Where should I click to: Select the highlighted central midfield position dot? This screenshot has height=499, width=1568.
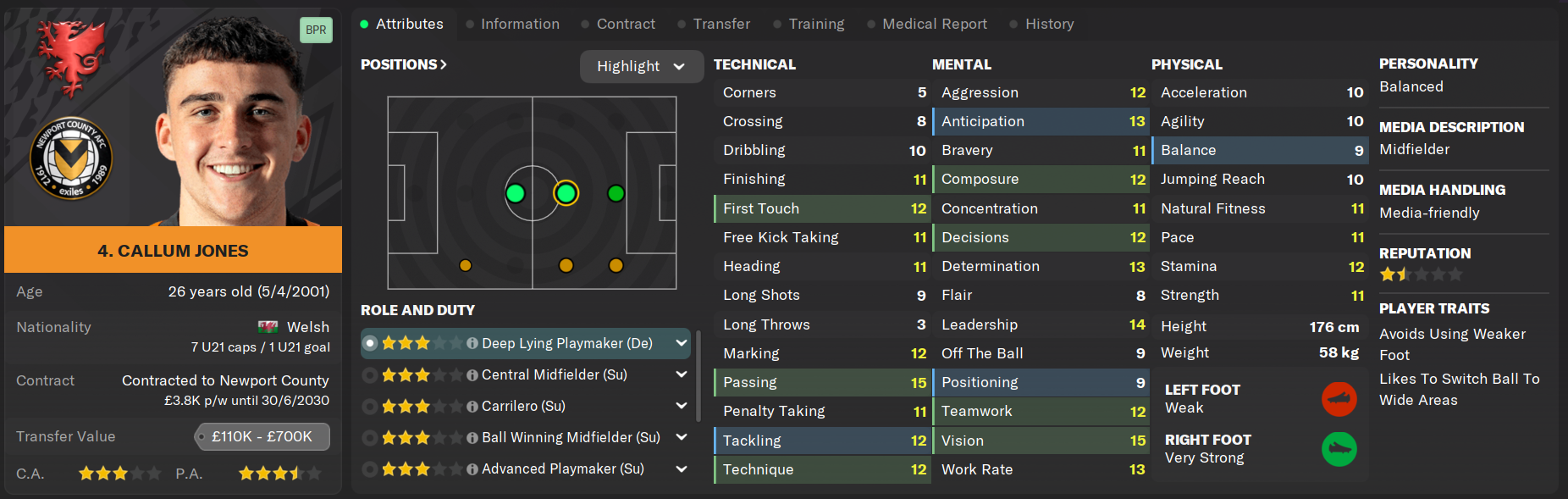566,193
